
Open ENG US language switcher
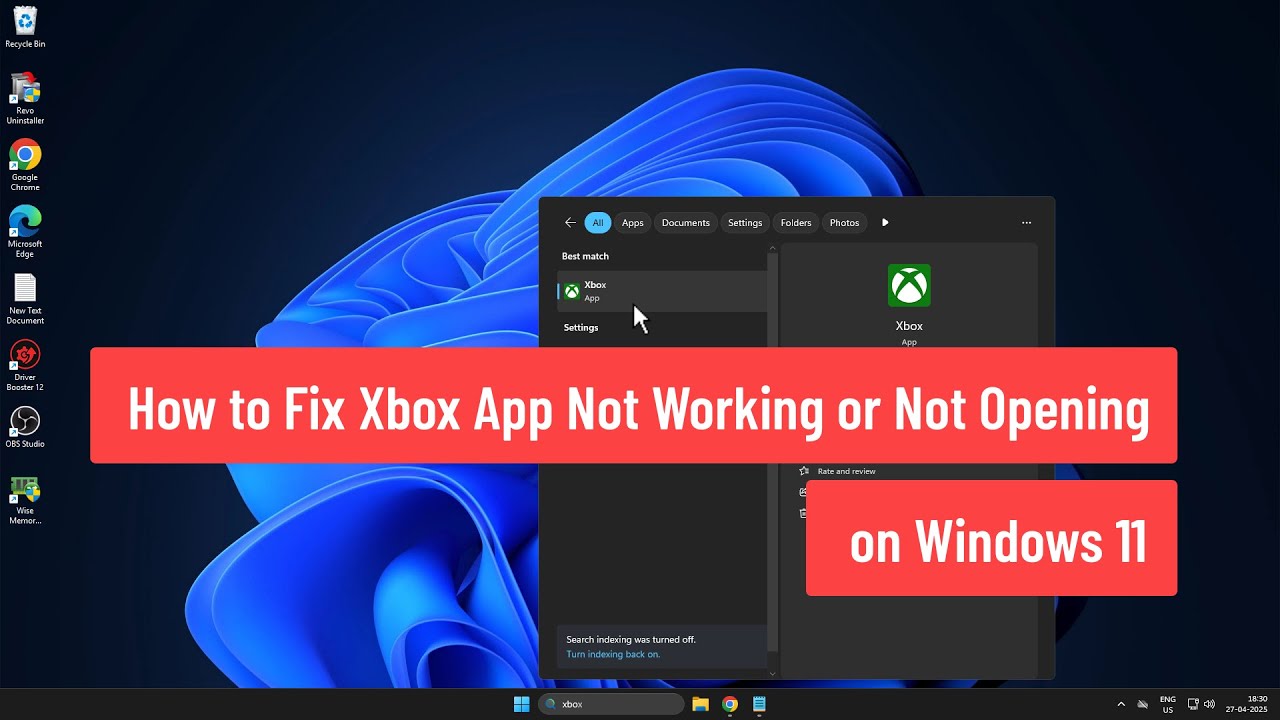click(1167, 704)
